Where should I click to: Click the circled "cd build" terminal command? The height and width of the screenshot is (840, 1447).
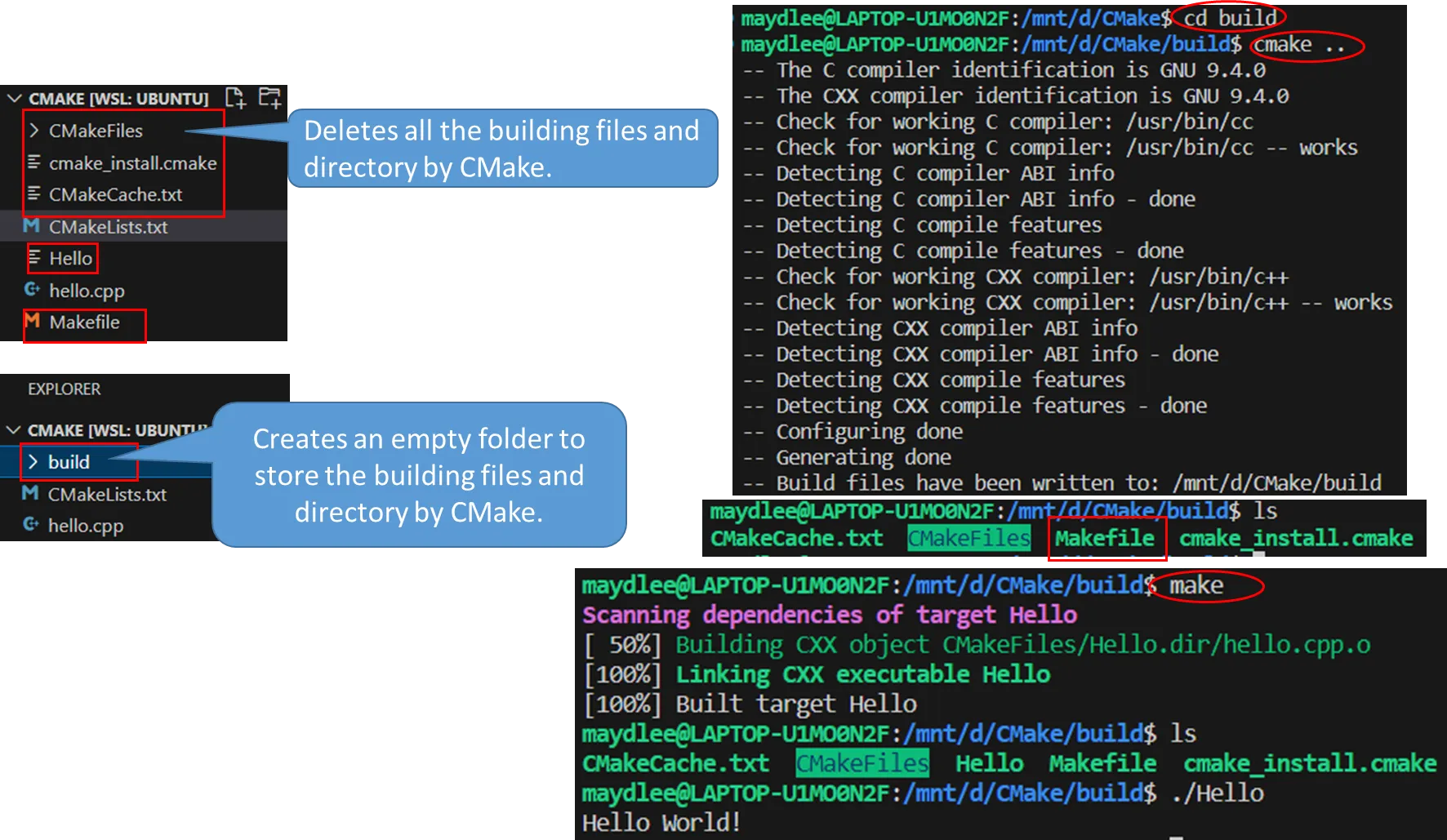click(x=1230, y=18)
